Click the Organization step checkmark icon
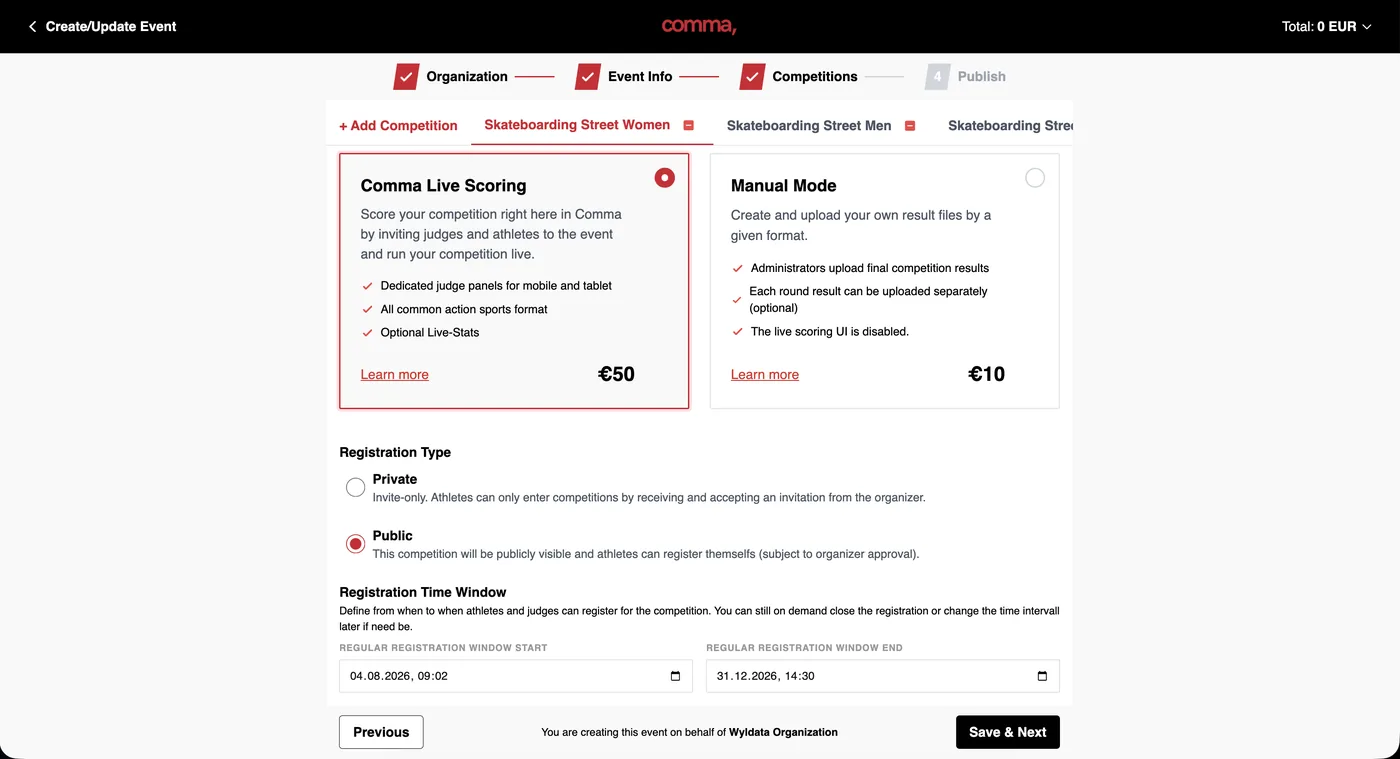Viewport: 1400px width, 759px height. tap(406, 77)
